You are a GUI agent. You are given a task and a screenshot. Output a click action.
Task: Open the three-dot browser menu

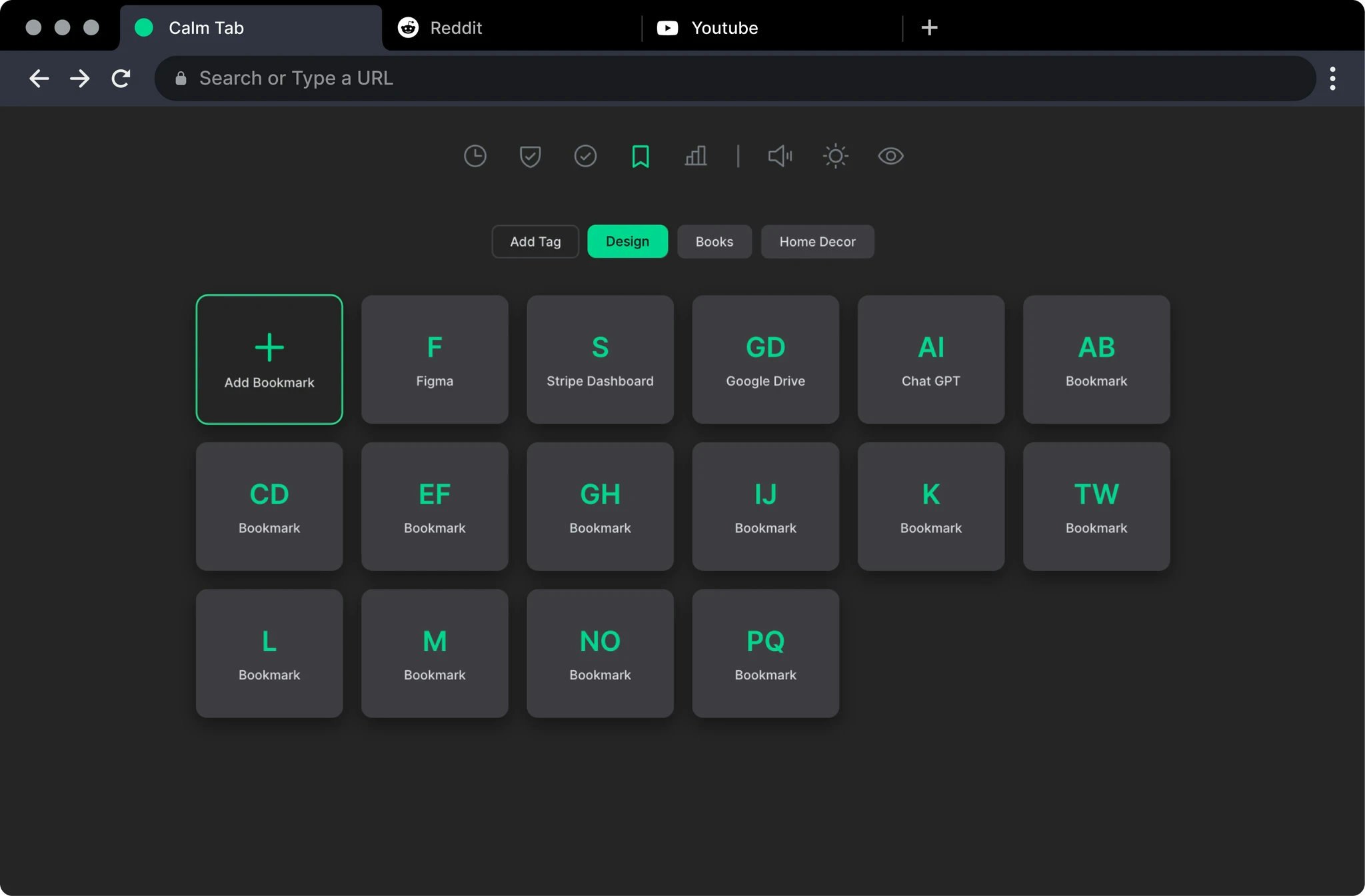(1332, 79)
